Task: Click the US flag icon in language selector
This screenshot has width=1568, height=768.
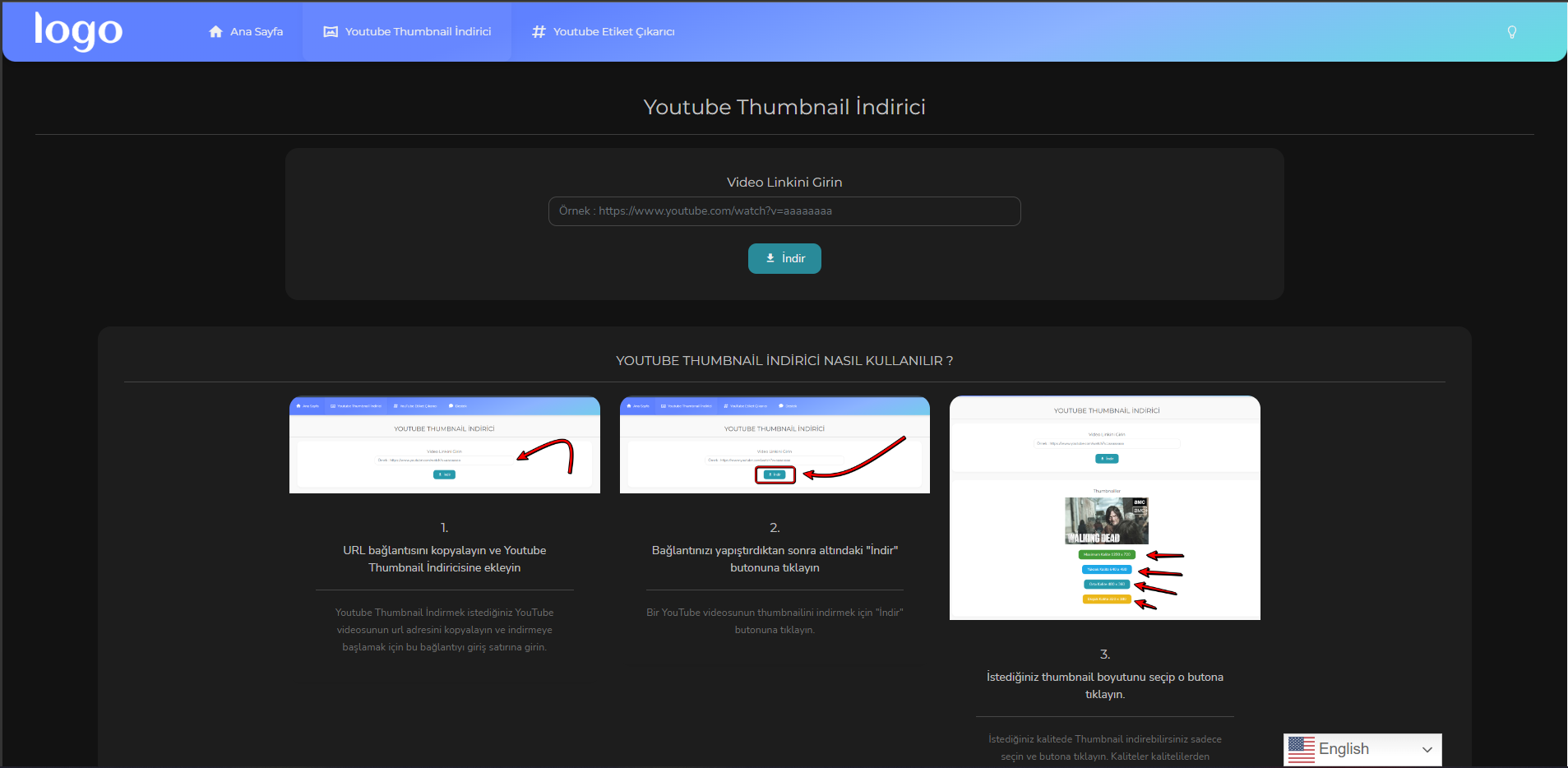Action: 1302,749
